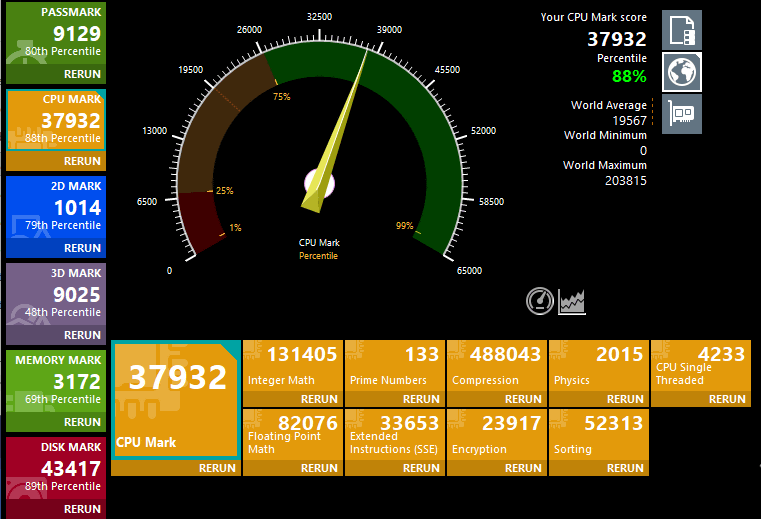Click the World Minimum 0 value
761x519 pixels.
[x=643, y=151]
